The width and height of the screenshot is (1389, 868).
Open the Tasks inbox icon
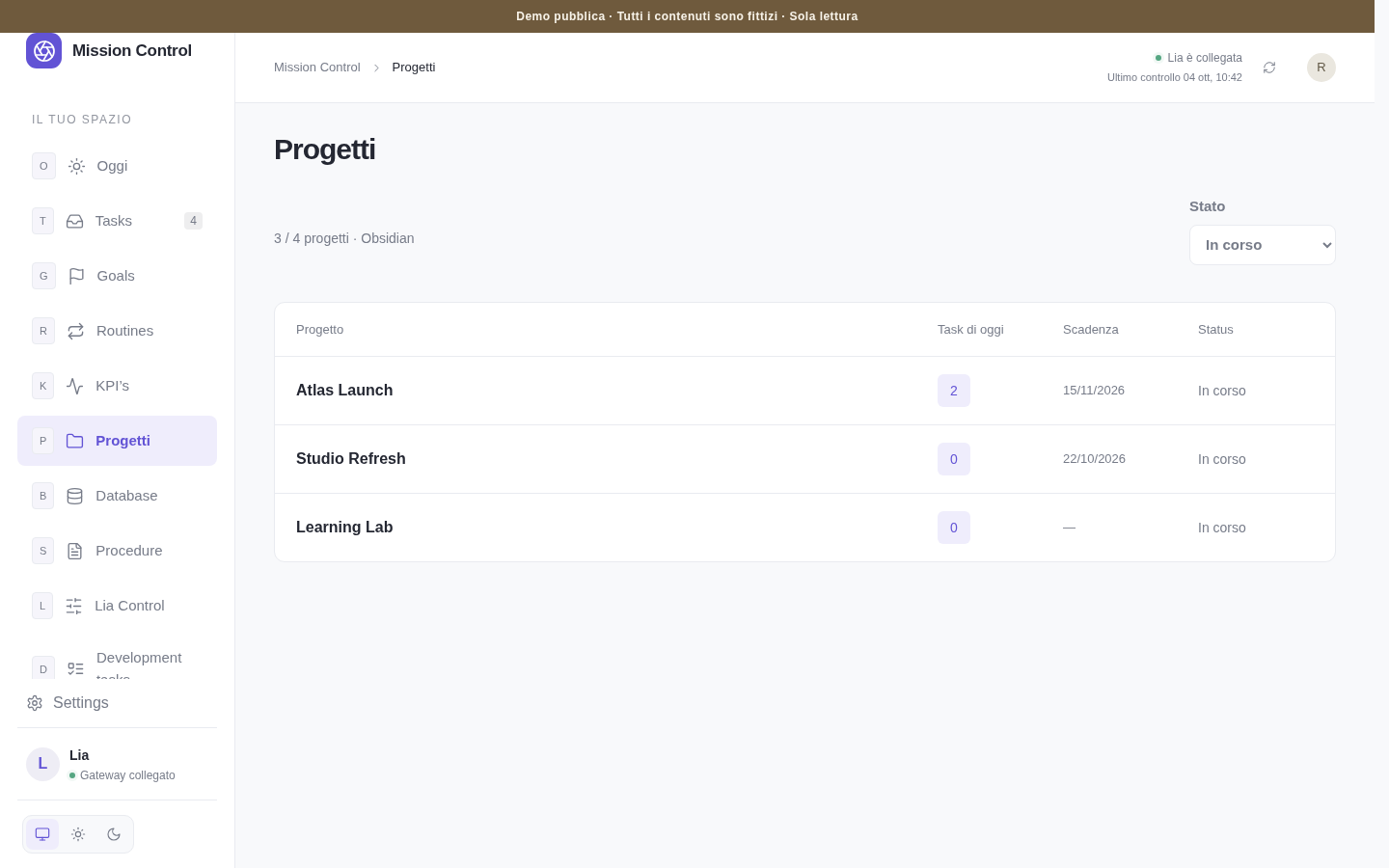coord(74,221)
